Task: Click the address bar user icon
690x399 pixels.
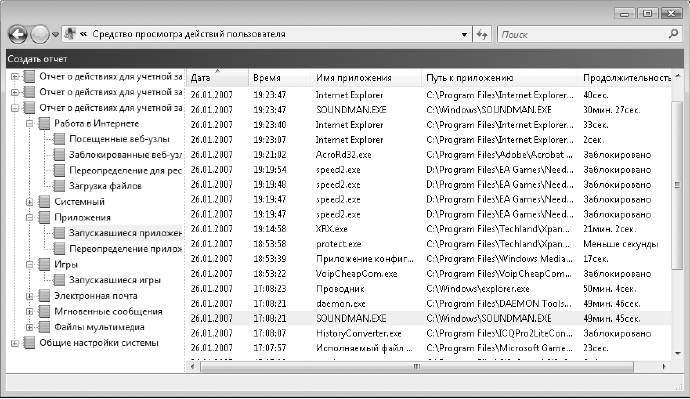Action: pos(70,33)
